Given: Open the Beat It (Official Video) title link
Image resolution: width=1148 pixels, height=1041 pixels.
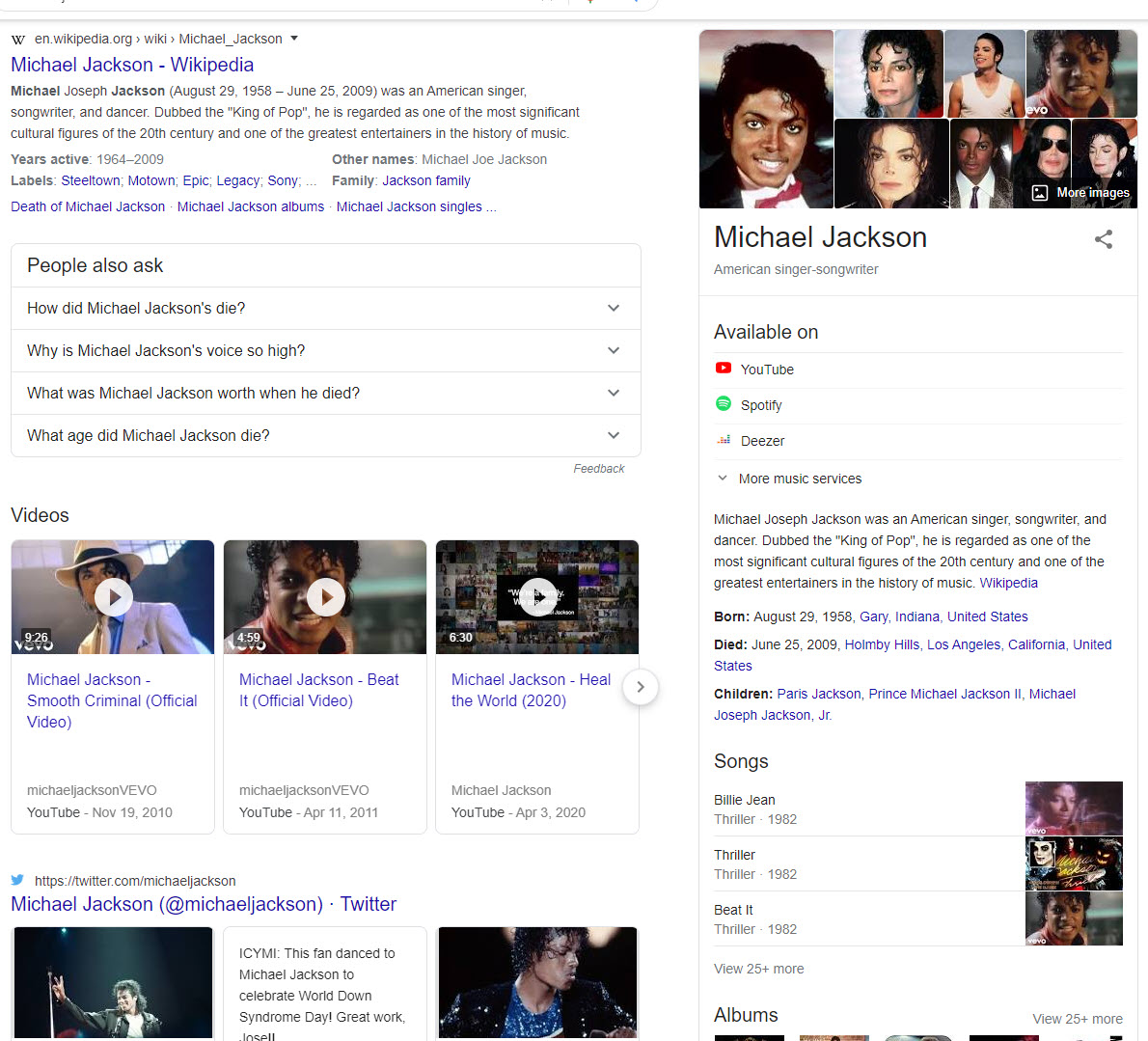Looking at the screenshot, I should point(319,691).
